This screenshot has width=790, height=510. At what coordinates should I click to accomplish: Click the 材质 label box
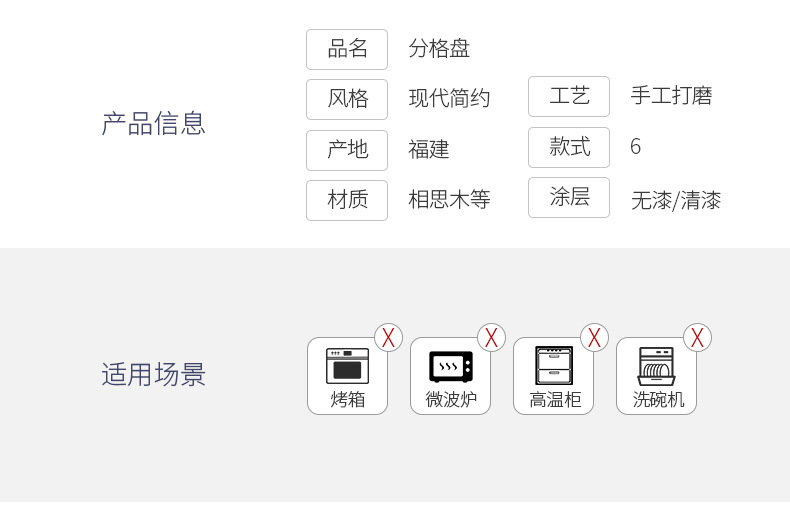(x=347, y=200)
